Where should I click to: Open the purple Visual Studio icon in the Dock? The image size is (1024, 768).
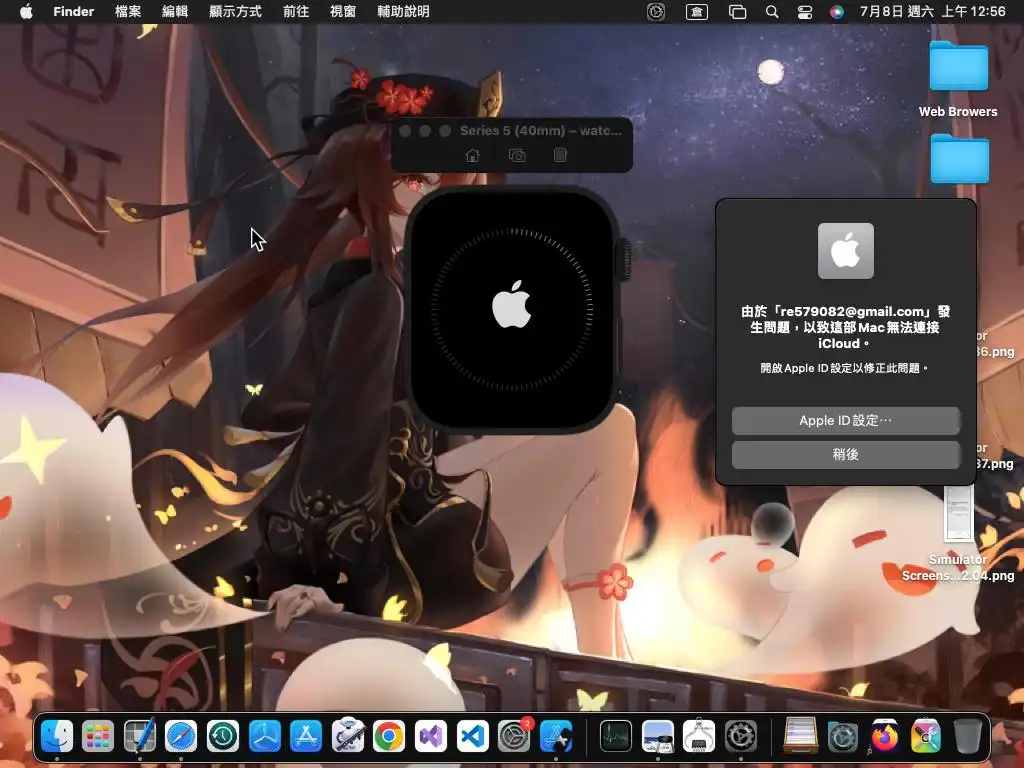click(x=430, y=737)
